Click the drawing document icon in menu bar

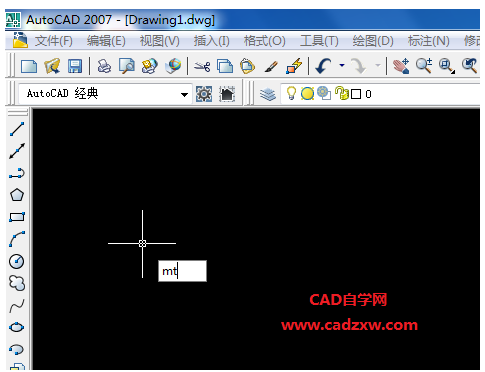pyautogui.click(x=20, y=40)
